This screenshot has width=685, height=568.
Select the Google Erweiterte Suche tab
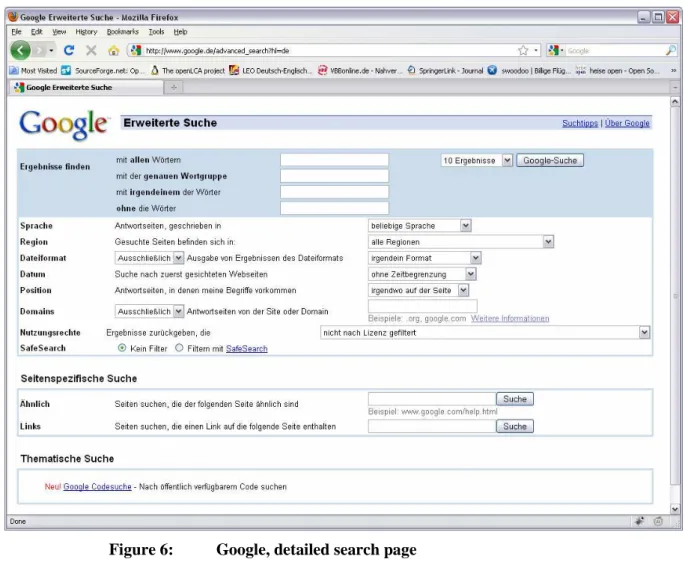coord(86,87)
